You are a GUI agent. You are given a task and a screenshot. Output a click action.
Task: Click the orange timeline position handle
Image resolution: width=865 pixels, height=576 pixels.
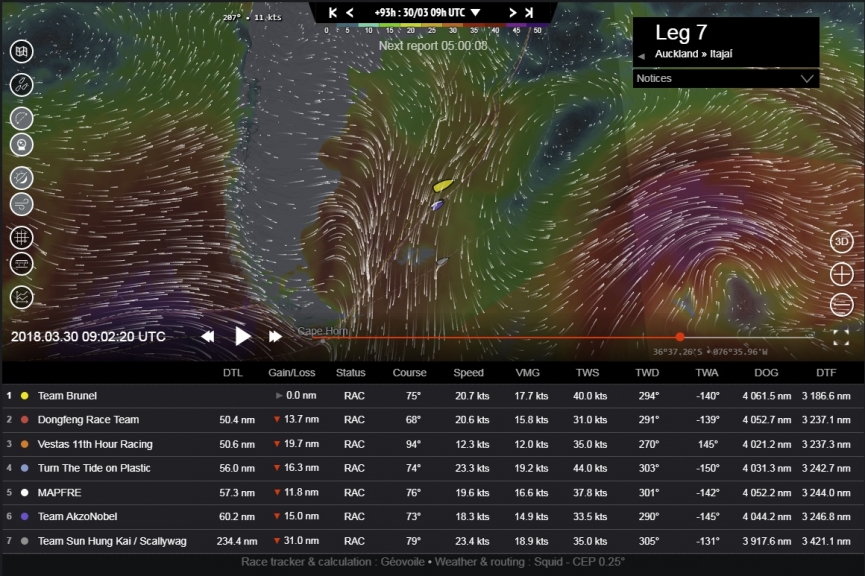(x=680, y=337)
